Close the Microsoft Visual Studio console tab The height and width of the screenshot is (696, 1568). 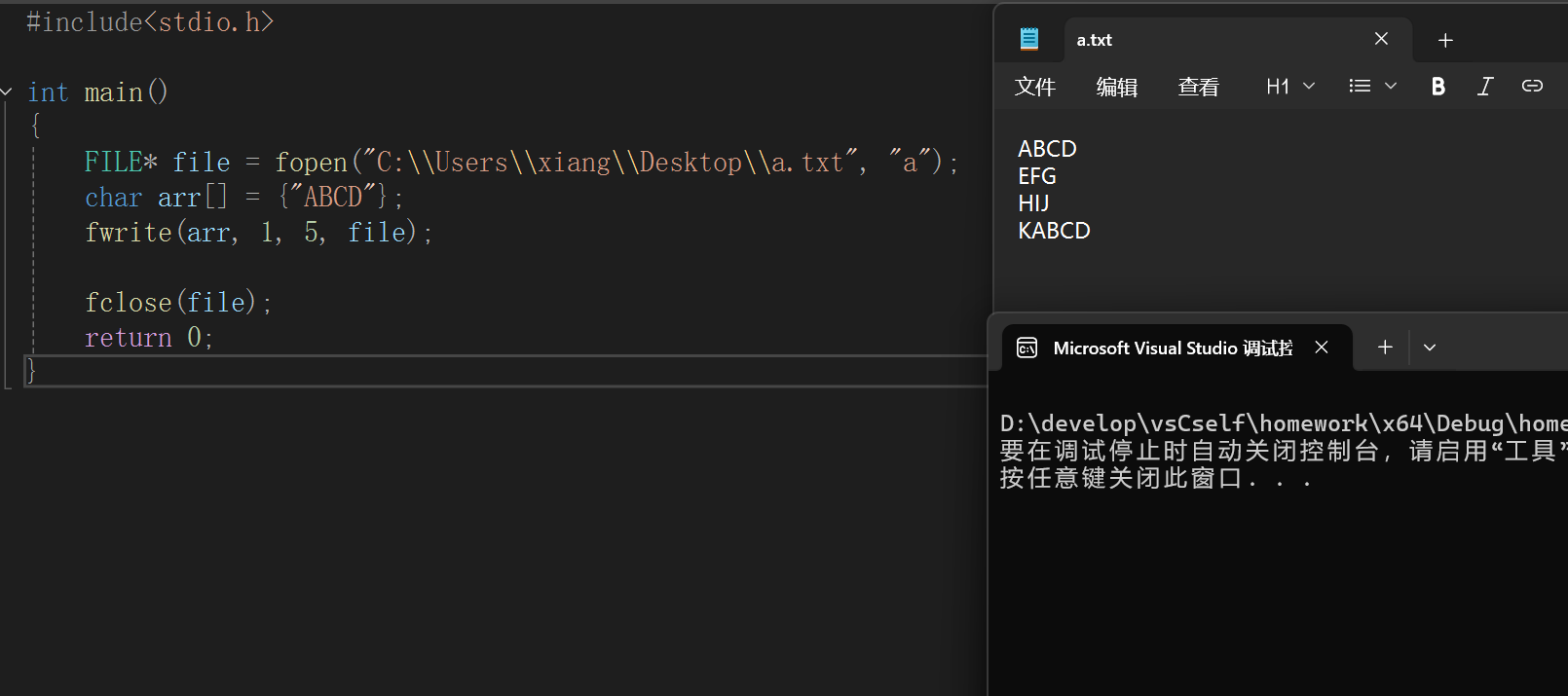1322,348
